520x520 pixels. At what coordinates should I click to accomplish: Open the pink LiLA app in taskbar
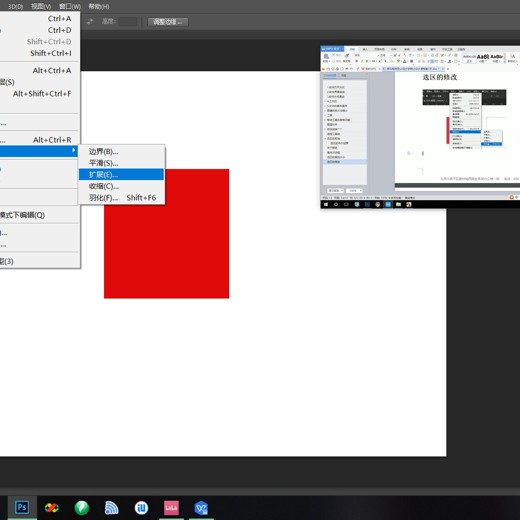coord(171,508)
